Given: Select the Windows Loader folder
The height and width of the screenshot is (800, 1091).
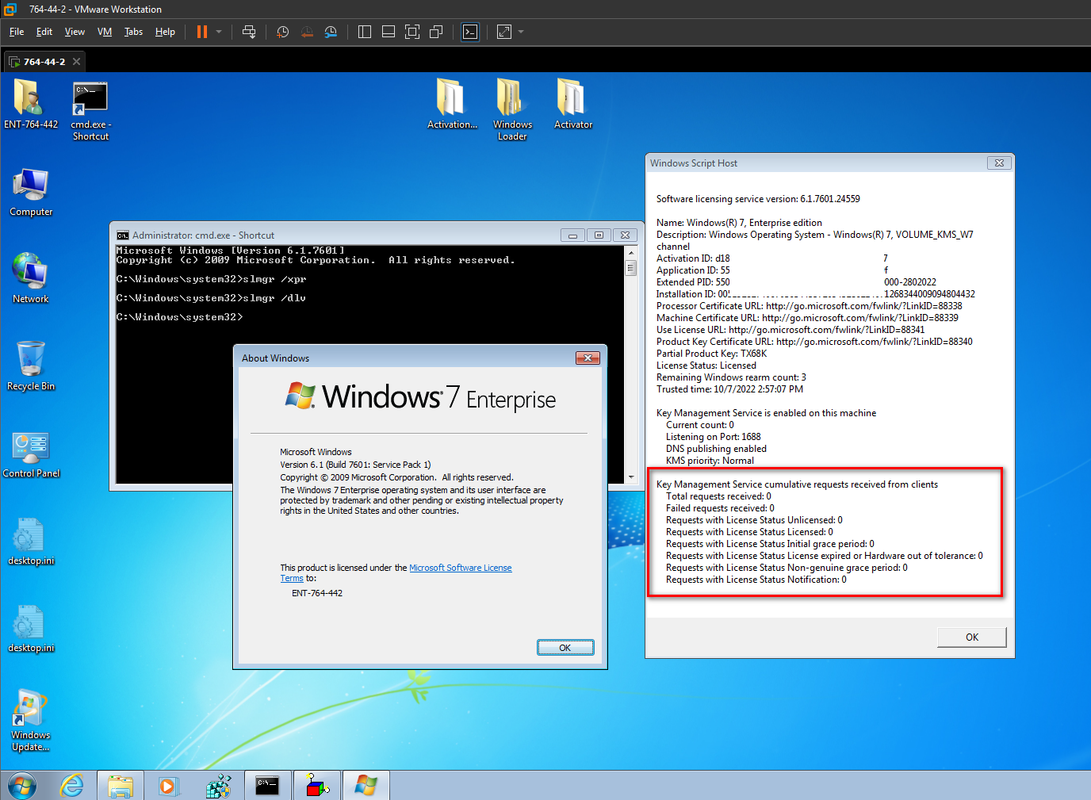Looking at the screenshot, I should point(512,109).
